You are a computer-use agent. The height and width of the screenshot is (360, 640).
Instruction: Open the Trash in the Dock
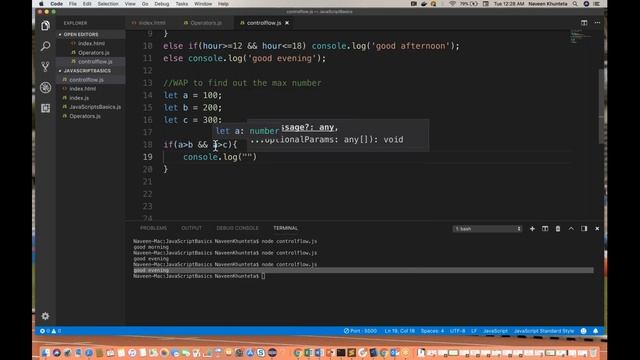click(593, 353)
